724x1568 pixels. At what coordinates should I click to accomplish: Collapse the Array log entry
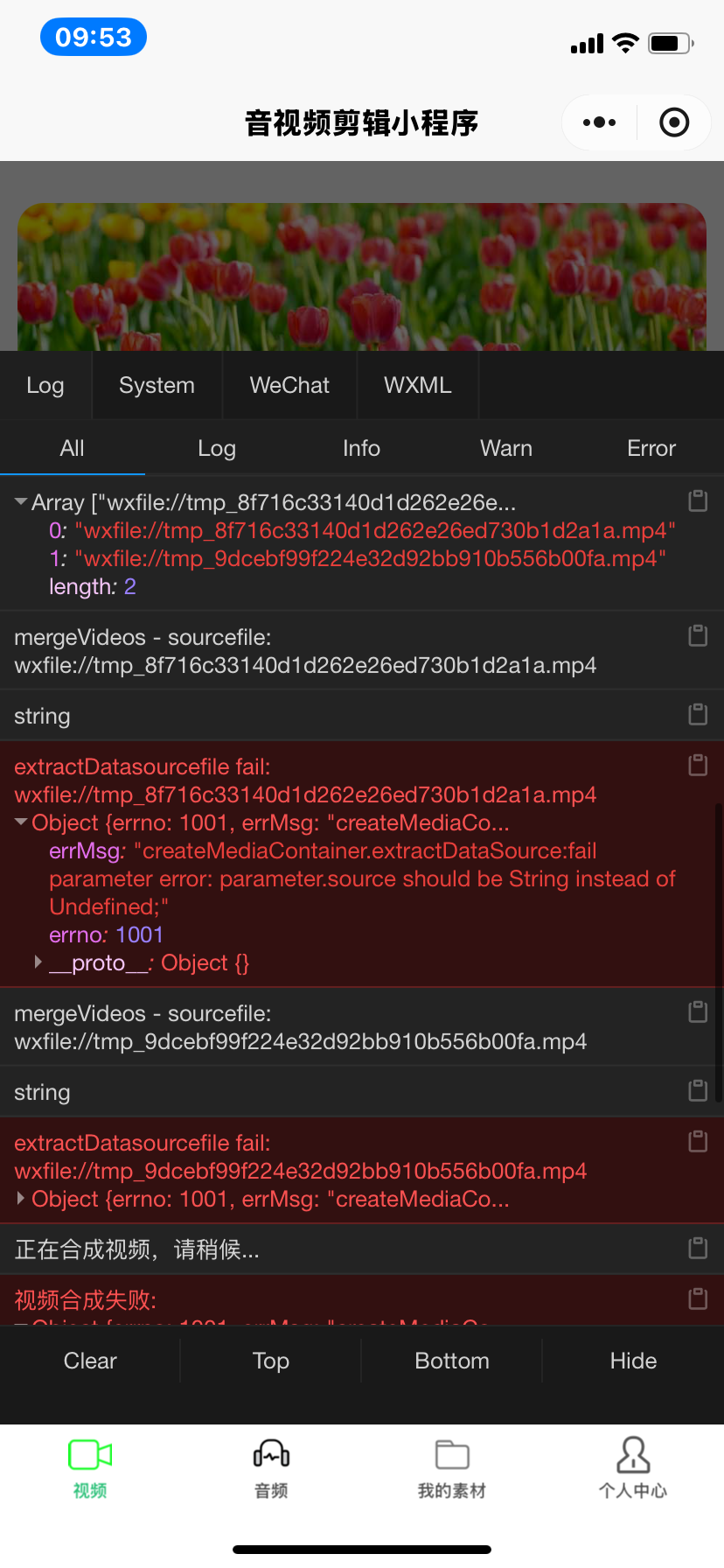[x=21, y=502]
